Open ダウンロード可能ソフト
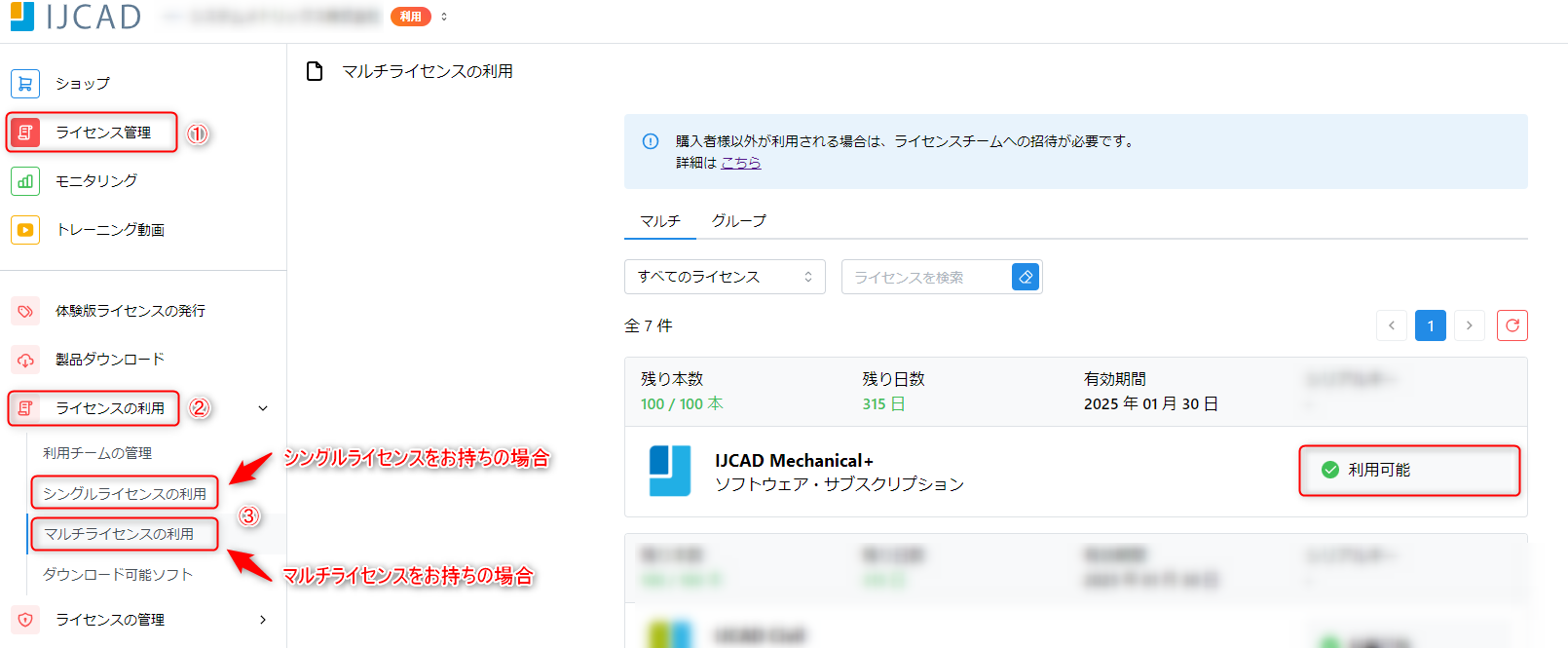 pos(118,575)
